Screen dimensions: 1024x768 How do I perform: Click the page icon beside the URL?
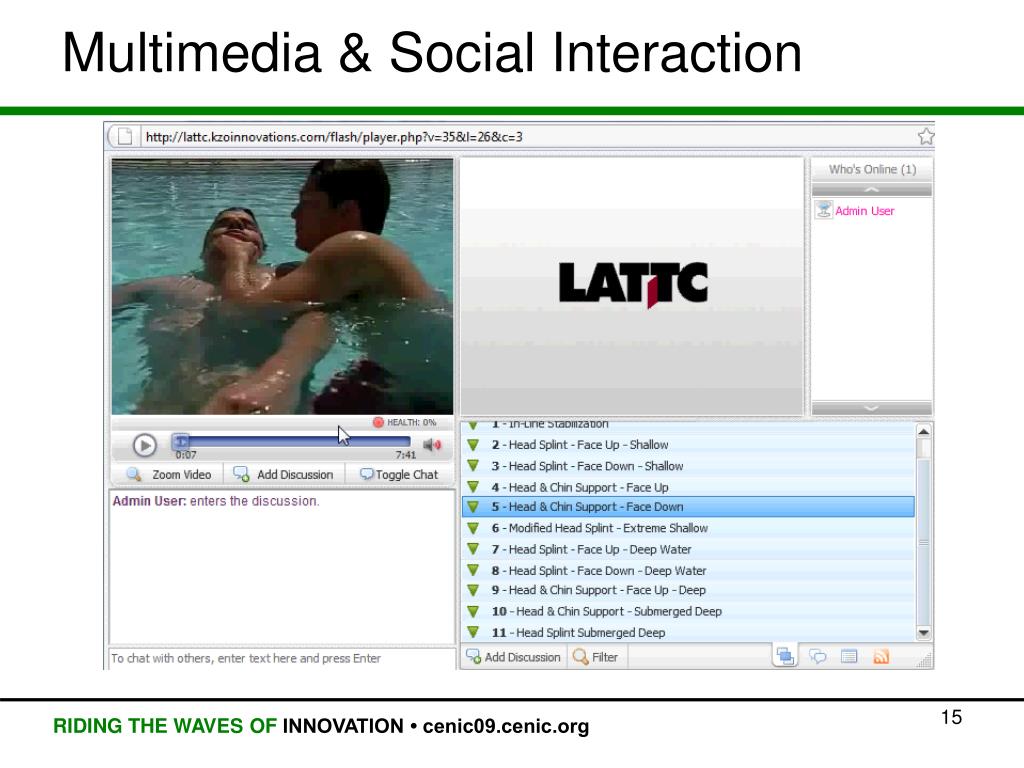click(x=124, y=136)
